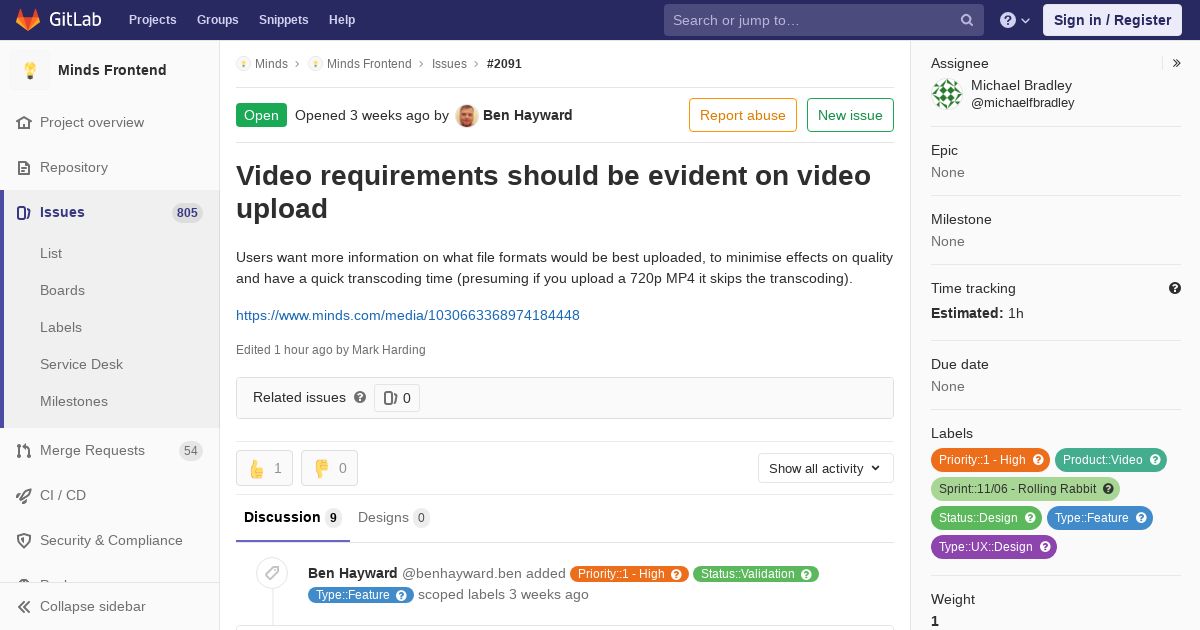1200x630 pixels.
Task: Click the related issues count icon
Action: coord(390,398)
